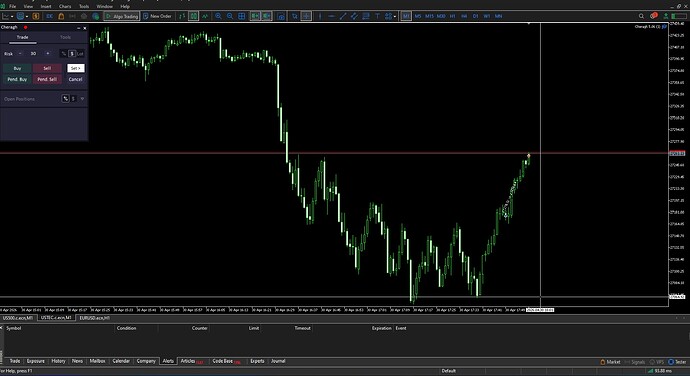The width and height of the screenshot is (690, 376).
Task: Draw a vertical line on chart
Action: (x=319, y=16)
